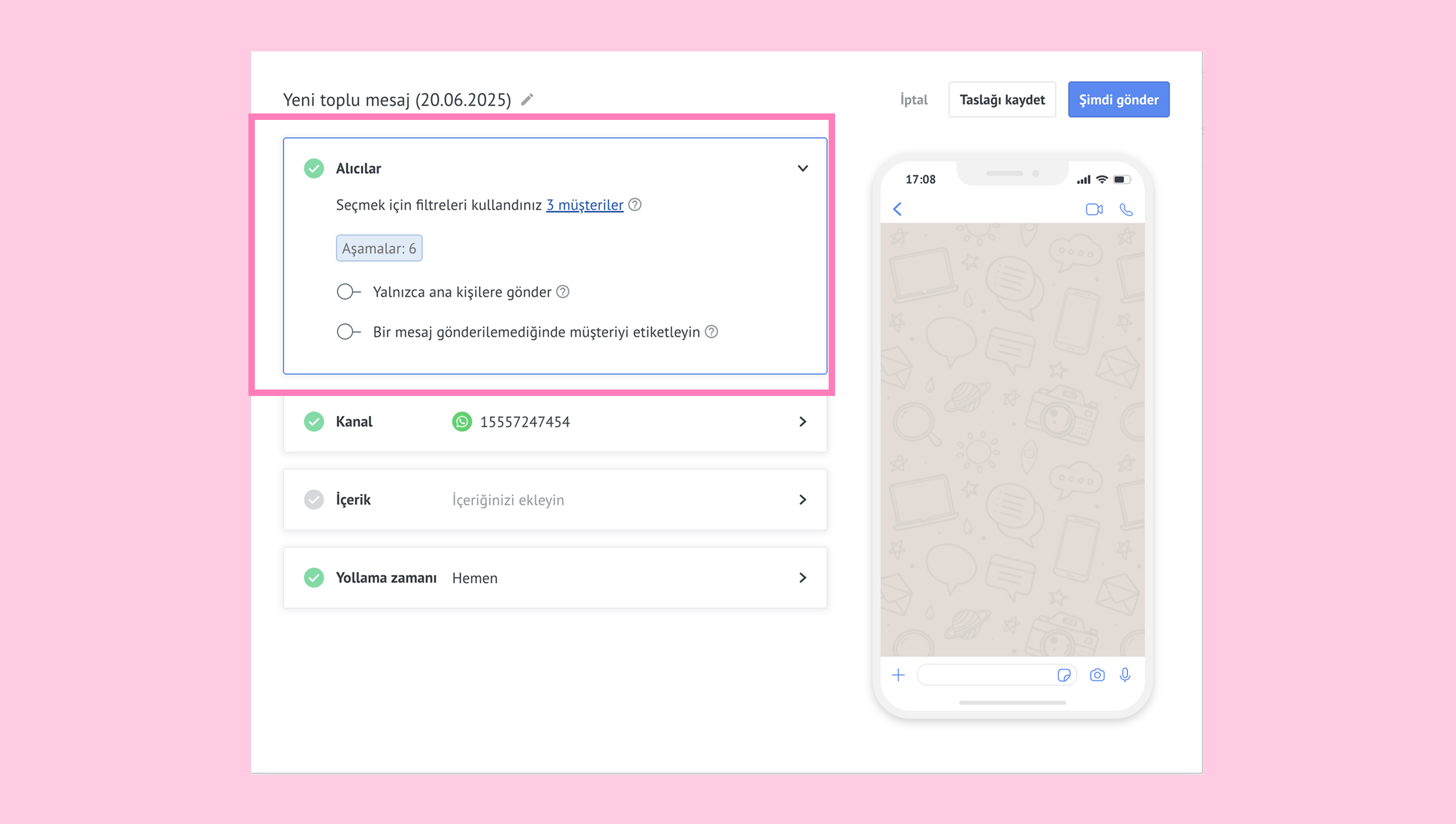Viewport: 1456px width, 824px height.
Task: Open the 3 müşteriler link
Action: [585, 205]
